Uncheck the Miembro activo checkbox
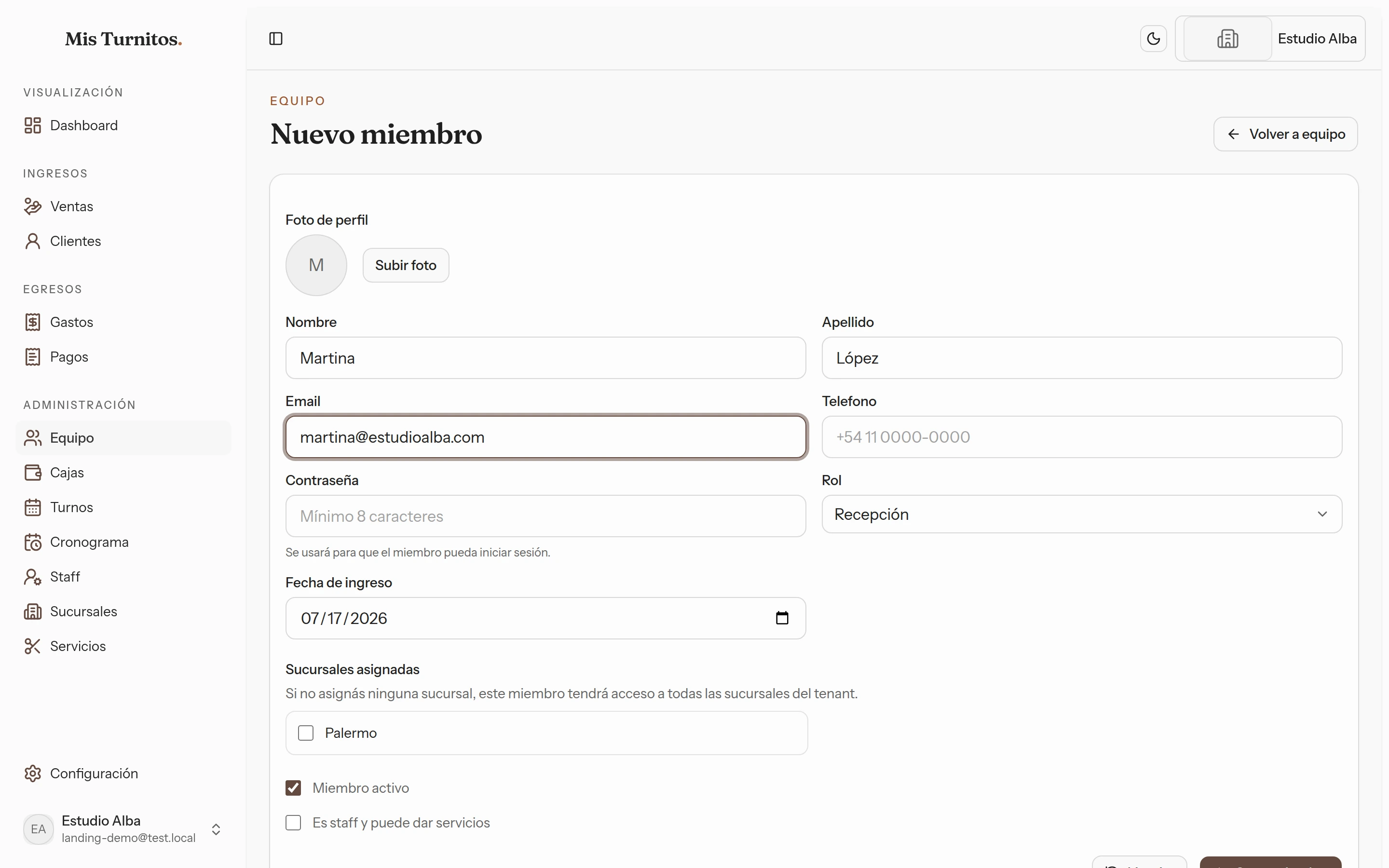1389x868 pixels. [293, 787]
